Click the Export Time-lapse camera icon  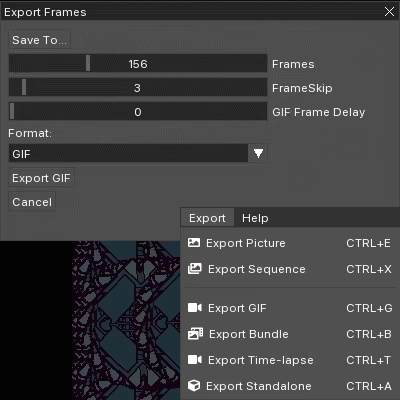tap(195, 360)
